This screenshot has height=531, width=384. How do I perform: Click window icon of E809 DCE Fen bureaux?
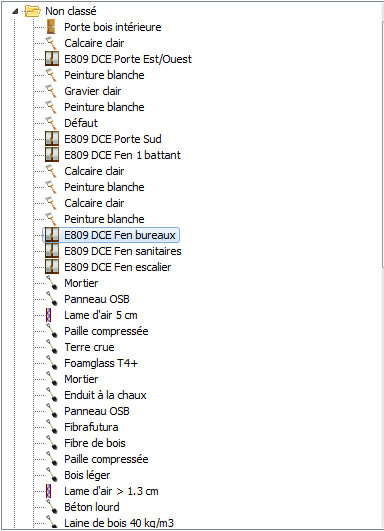click(x=52, y=235)
